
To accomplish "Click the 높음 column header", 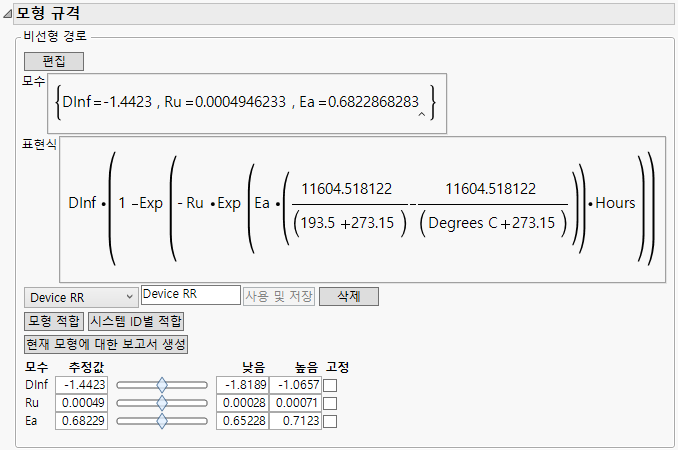I will [x=306, y=367].
